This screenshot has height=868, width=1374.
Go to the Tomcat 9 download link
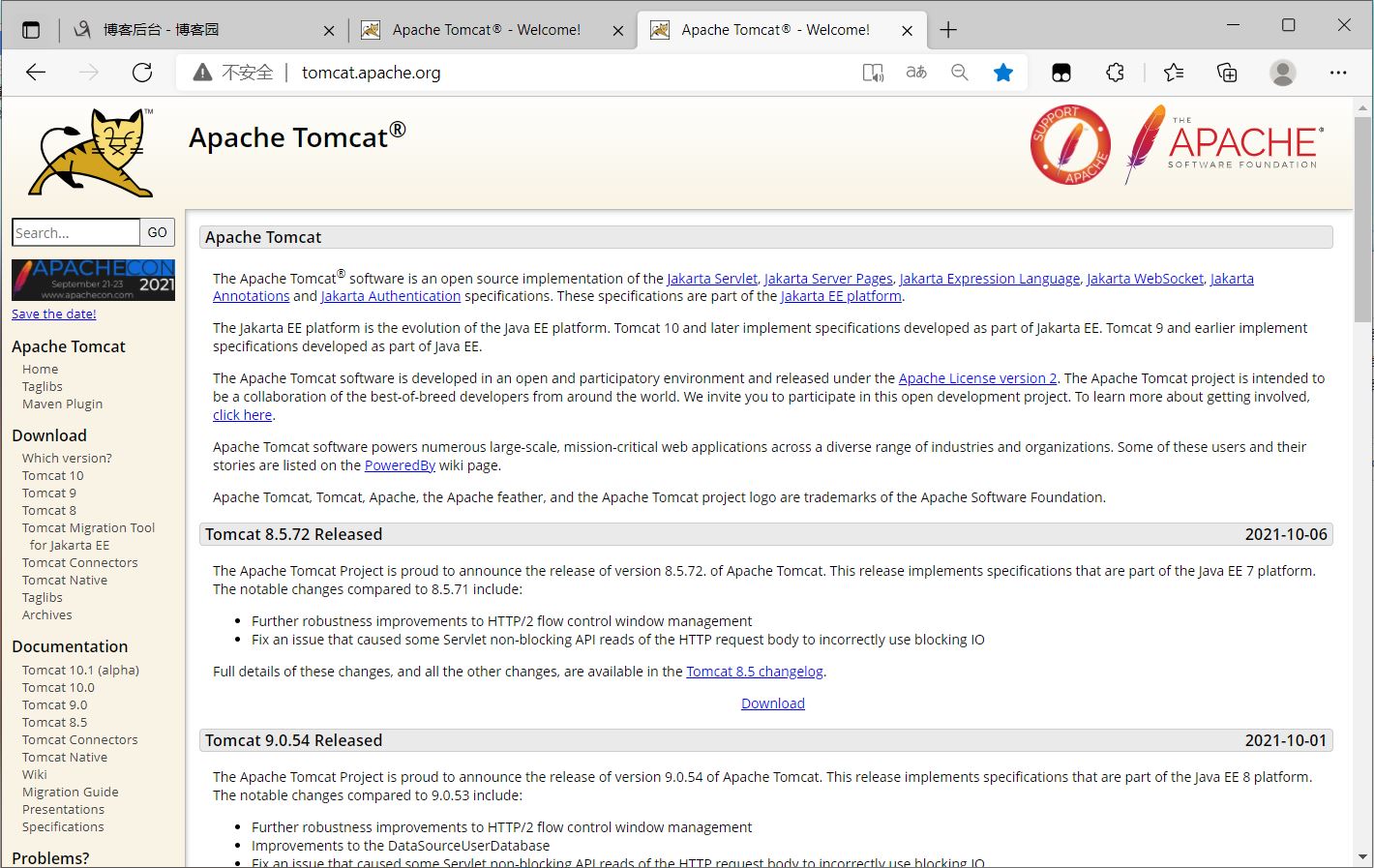(x=49, y=493)
